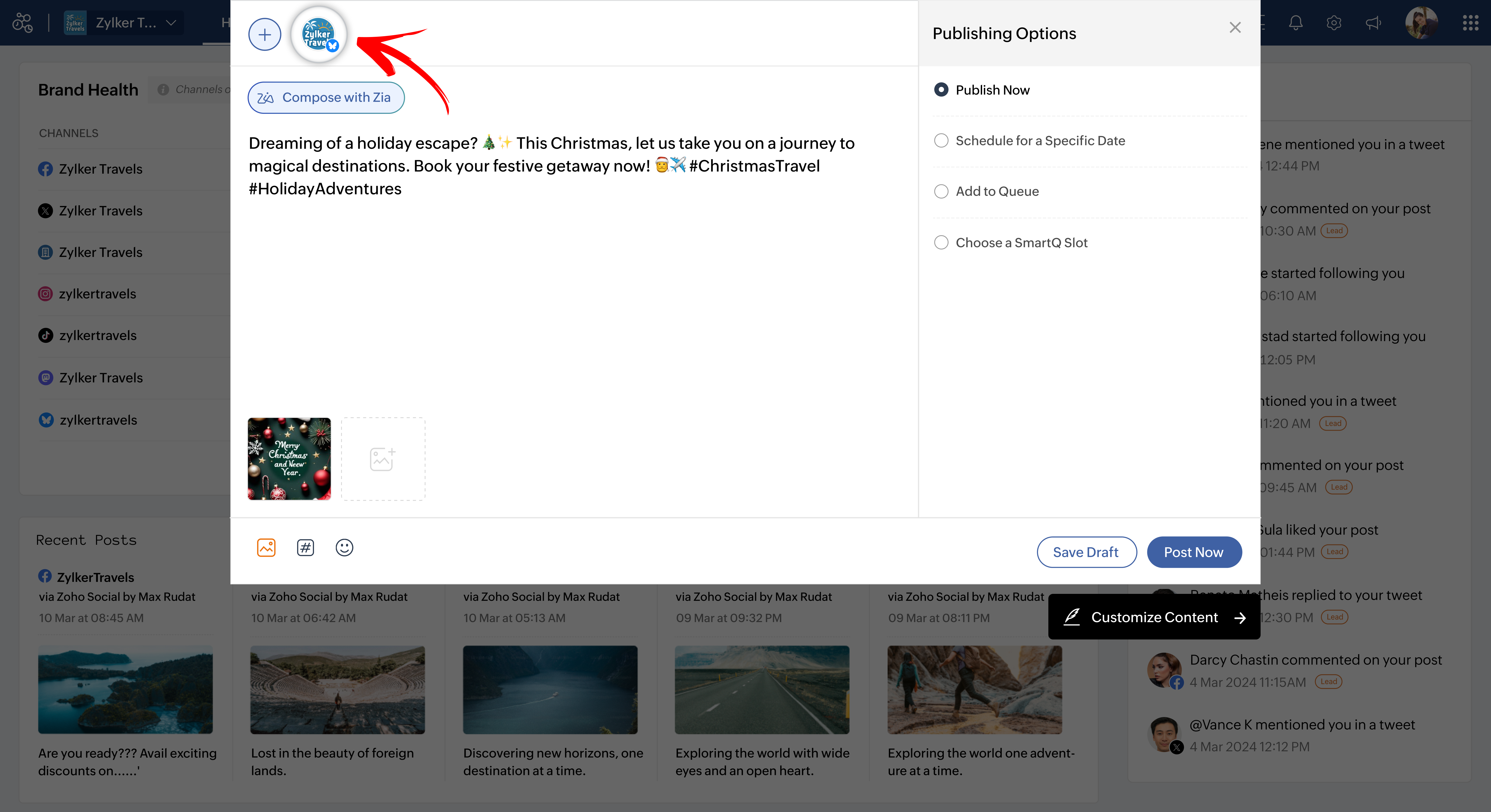The width and height of the screenshot is (1491, 812).
Task: Click the add channel plus icon
Action: (265, 35)
